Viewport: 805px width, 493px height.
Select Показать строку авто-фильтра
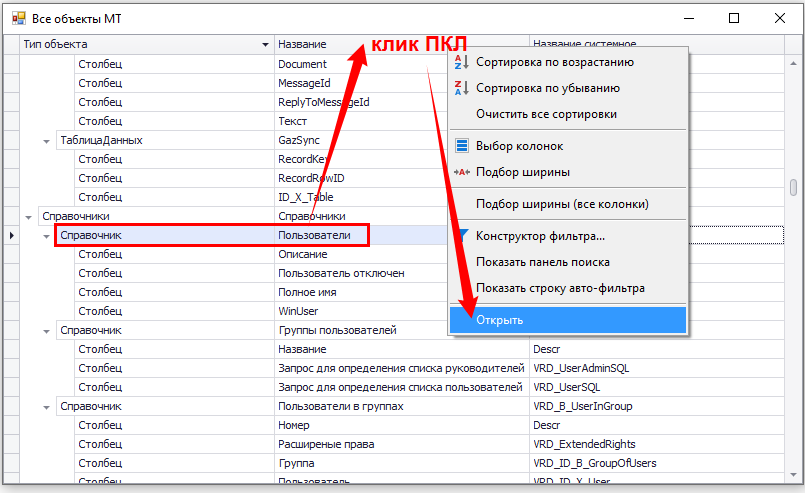(560, 288)
